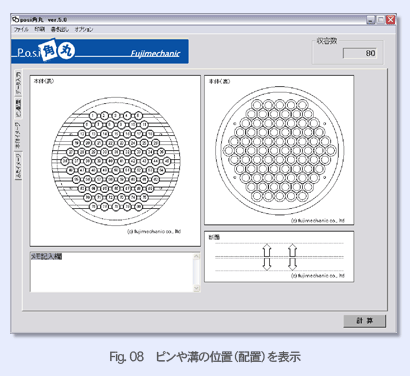The width and height of the screenshot is (410, 376).
Task: Select pin number 1 in left diagram
Action: coord(93,116)
